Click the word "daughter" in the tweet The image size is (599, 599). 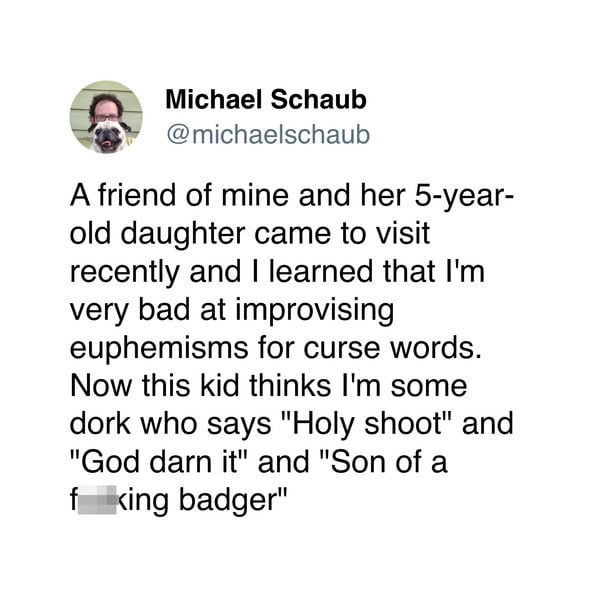[x=183, y=235]
